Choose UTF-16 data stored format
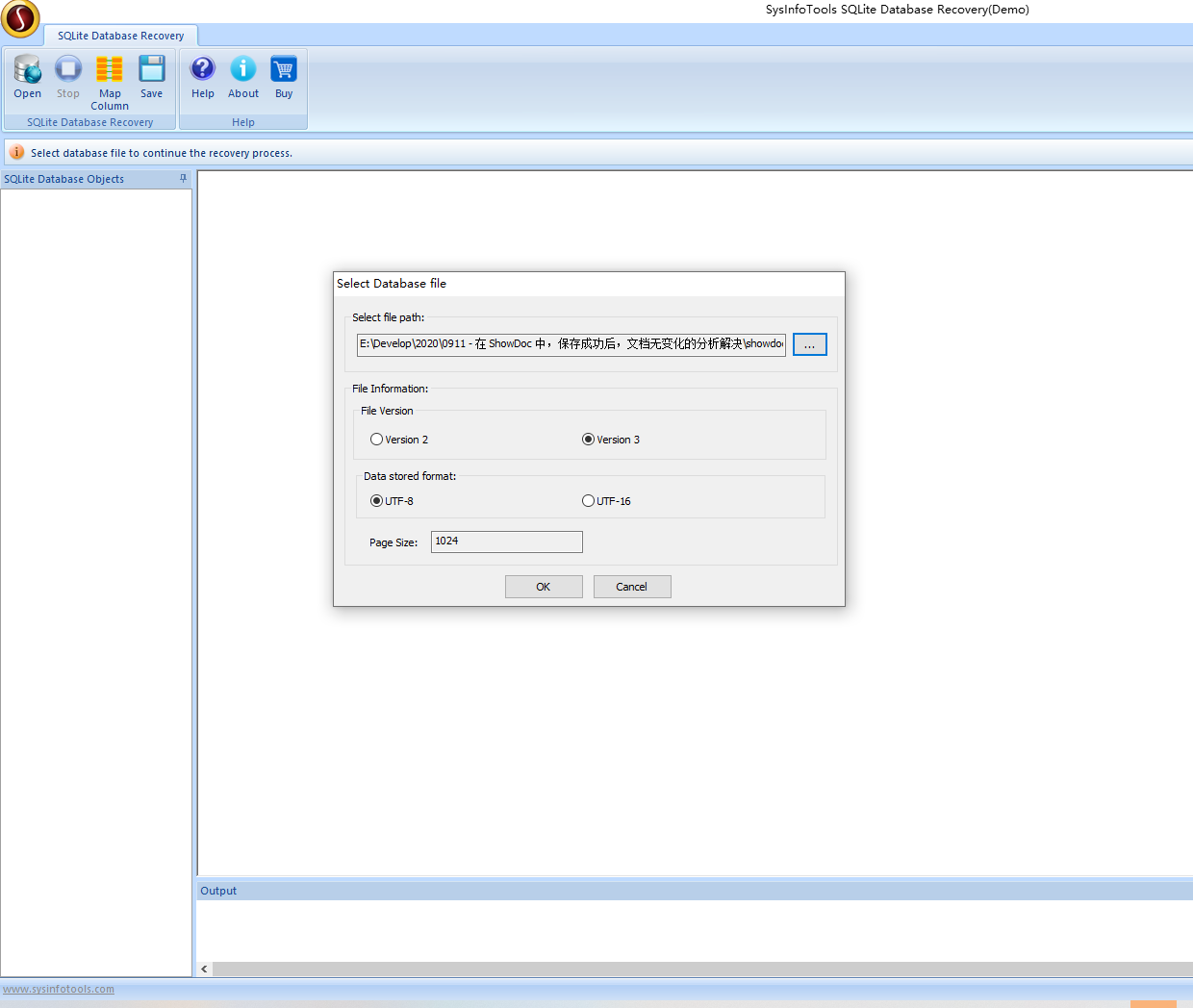 606,501
